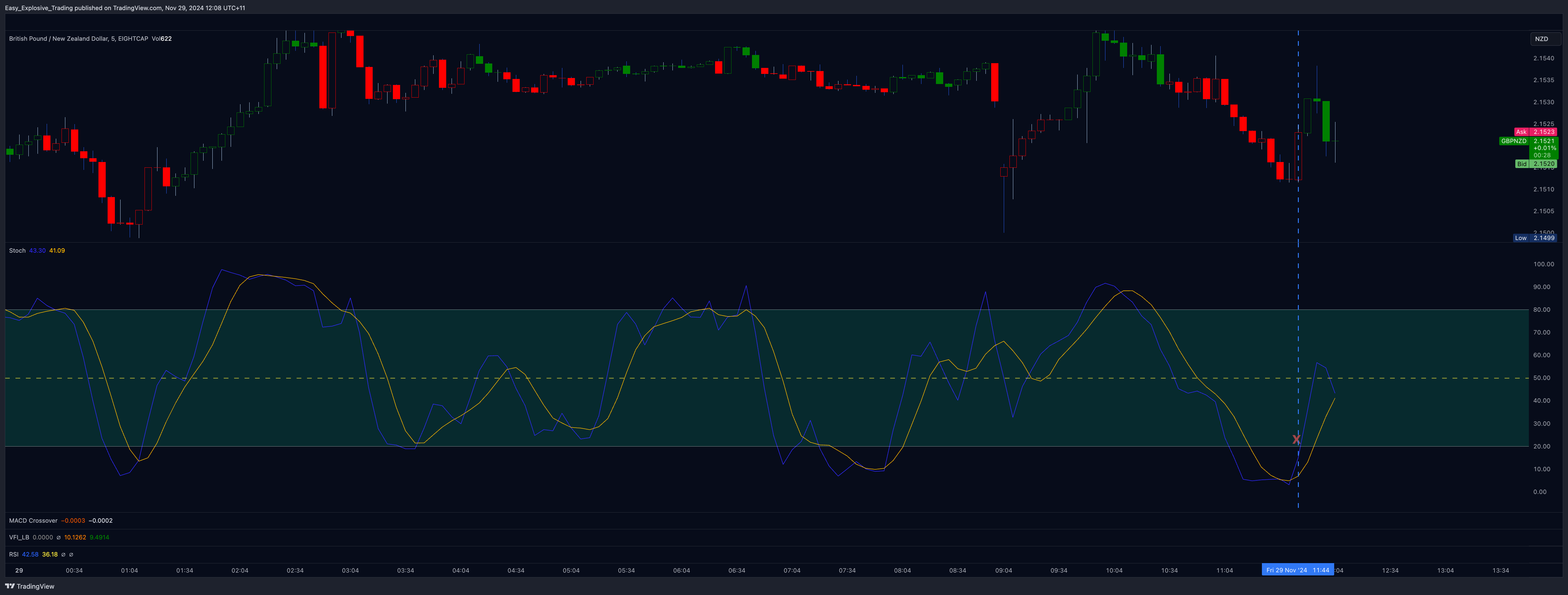Click the 09:04 time axis label
This screenshot has height=595, width=1568.
click(x=1004, y=571)
